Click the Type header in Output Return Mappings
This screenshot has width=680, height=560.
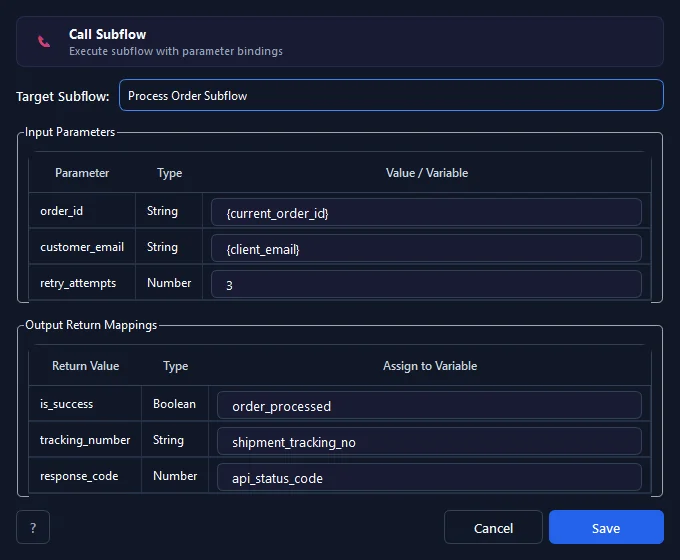[x=175, y=366]
